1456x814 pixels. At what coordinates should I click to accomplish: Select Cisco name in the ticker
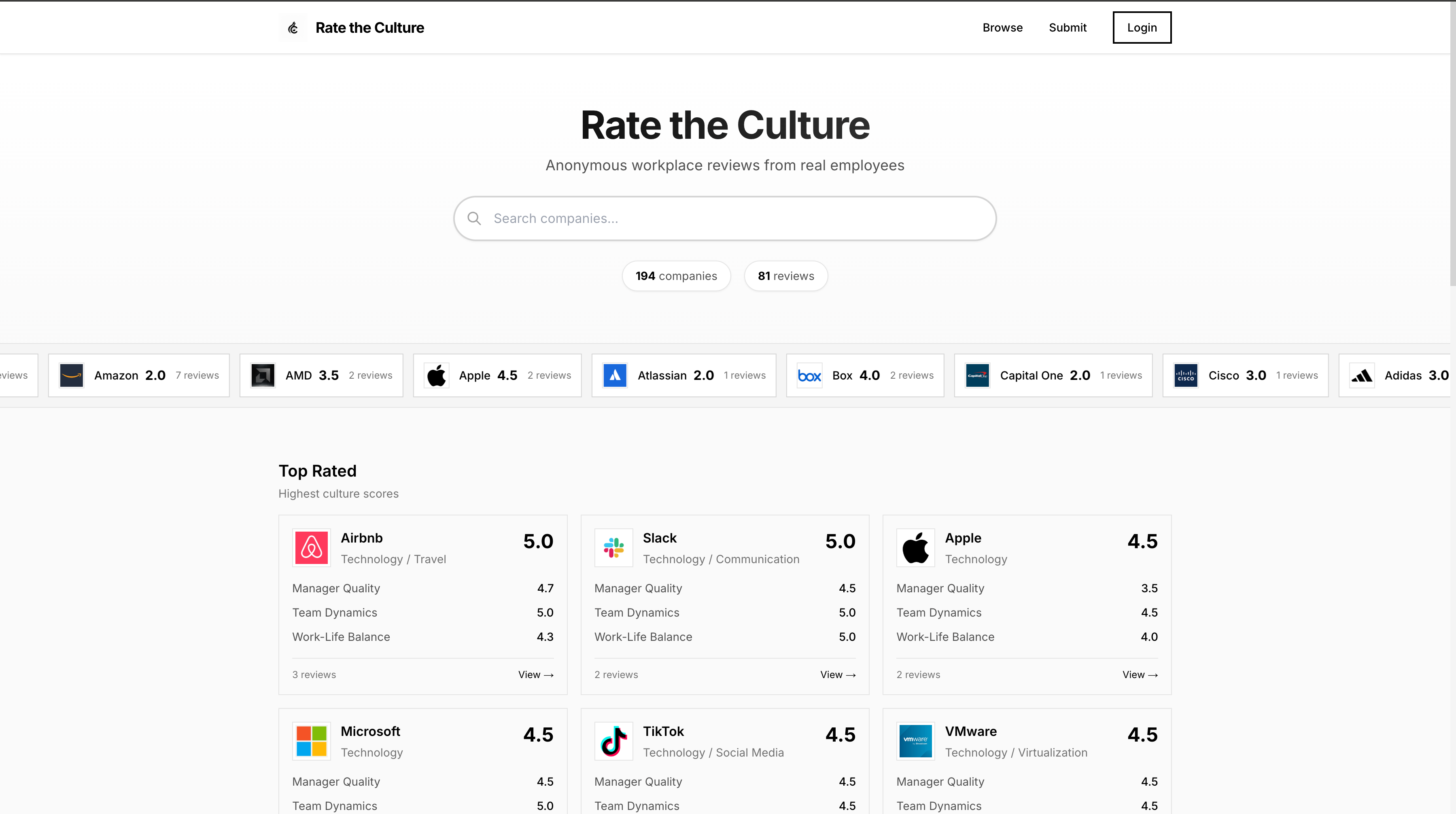click(x=1223, y=375)
